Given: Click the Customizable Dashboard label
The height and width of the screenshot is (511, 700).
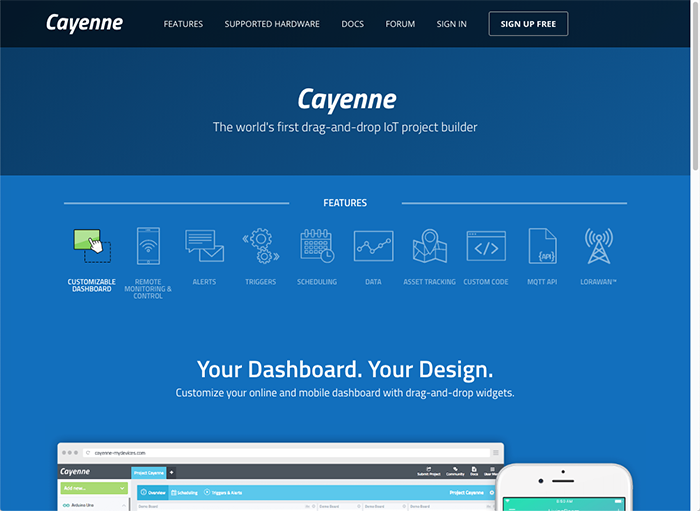Looking at the screenshot, I should (x=92, y=286).
